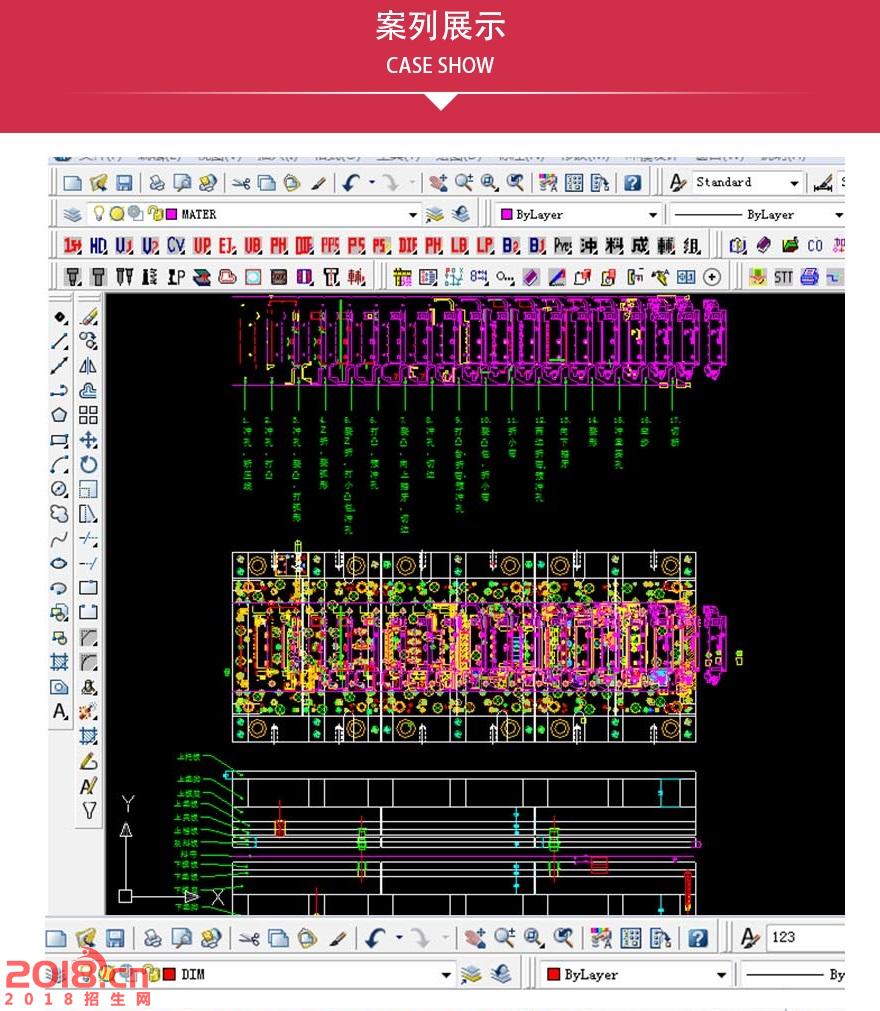Open Properties palette icon in lower toolbar

pos(601,938)
